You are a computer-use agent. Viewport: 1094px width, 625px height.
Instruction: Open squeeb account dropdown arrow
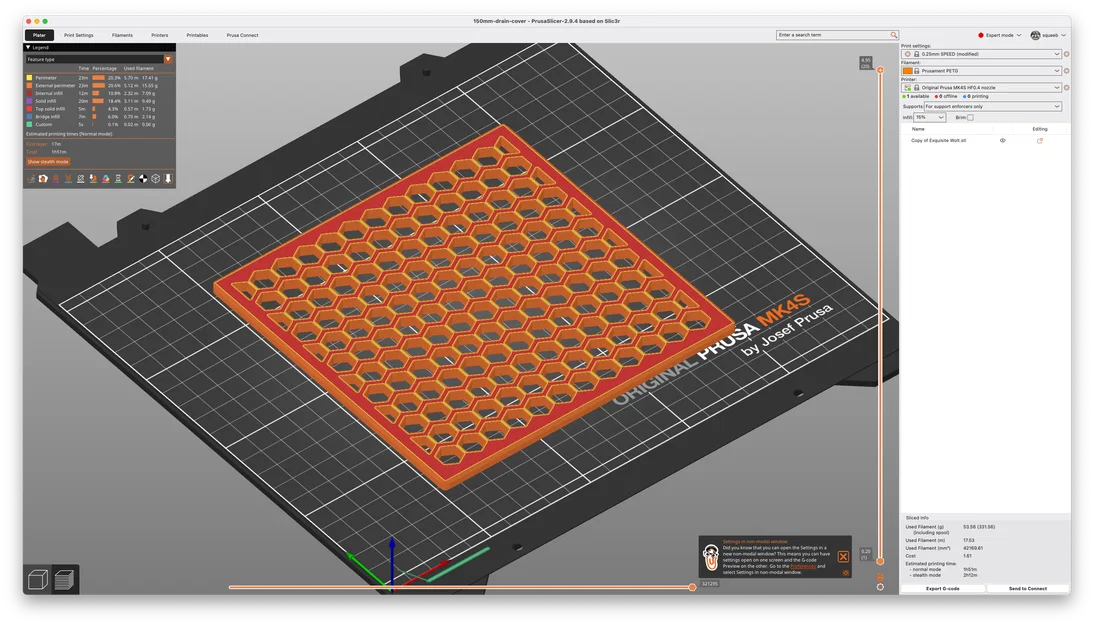coord(1063,35)
